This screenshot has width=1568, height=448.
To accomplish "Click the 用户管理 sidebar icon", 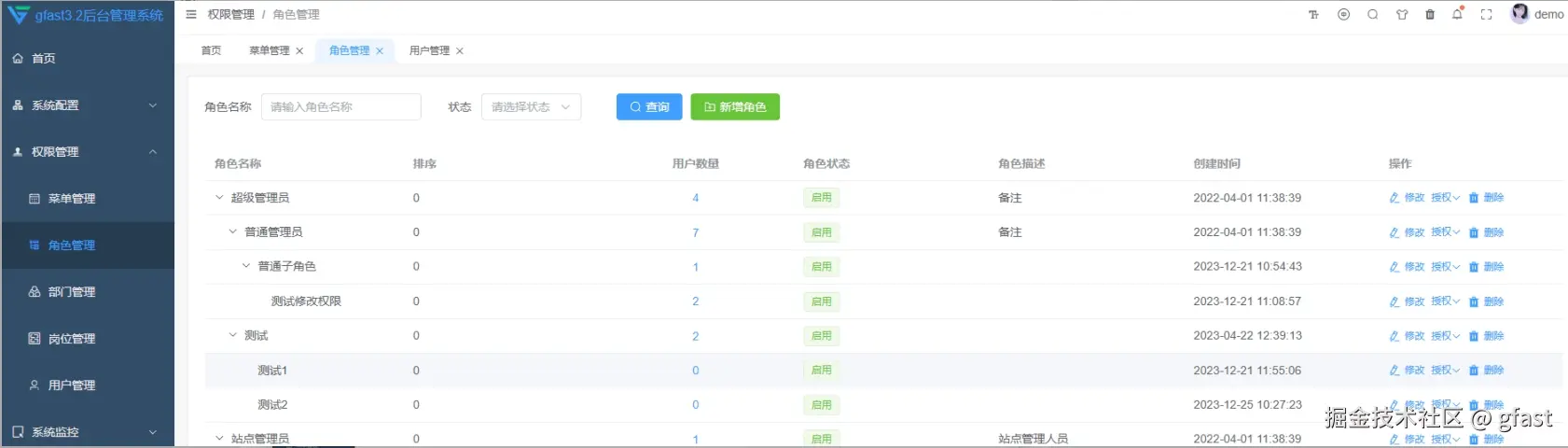I will tap(35, 385).
